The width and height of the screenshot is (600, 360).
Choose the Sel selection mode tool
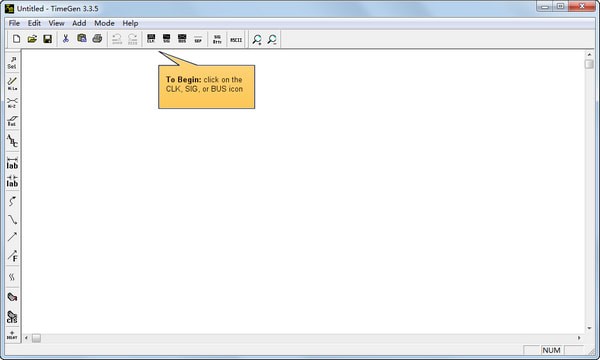point(12,63)
